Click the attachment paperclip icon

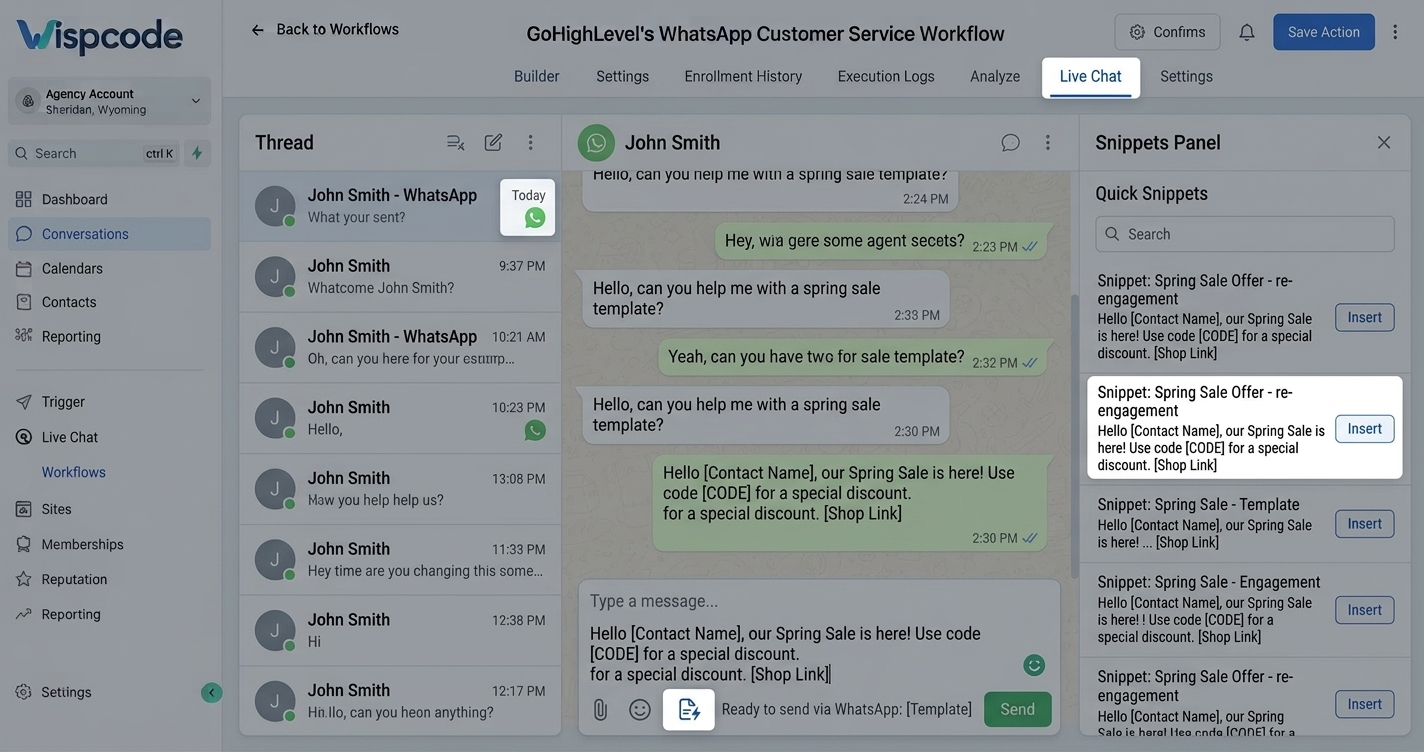pyautogui.click(x=600, y=710)
